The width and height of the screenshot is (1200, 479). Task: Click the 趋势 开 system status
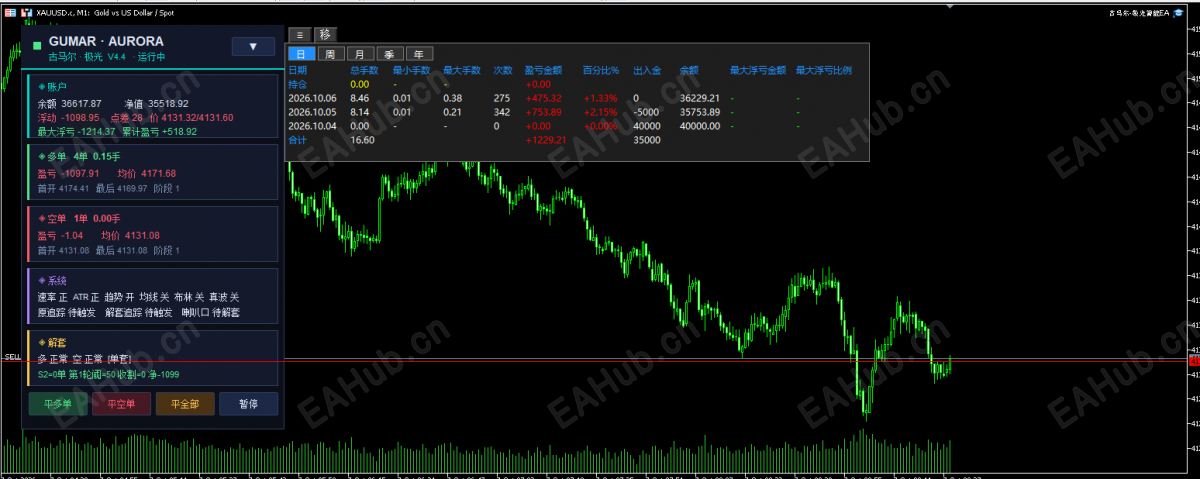point(120,297)
